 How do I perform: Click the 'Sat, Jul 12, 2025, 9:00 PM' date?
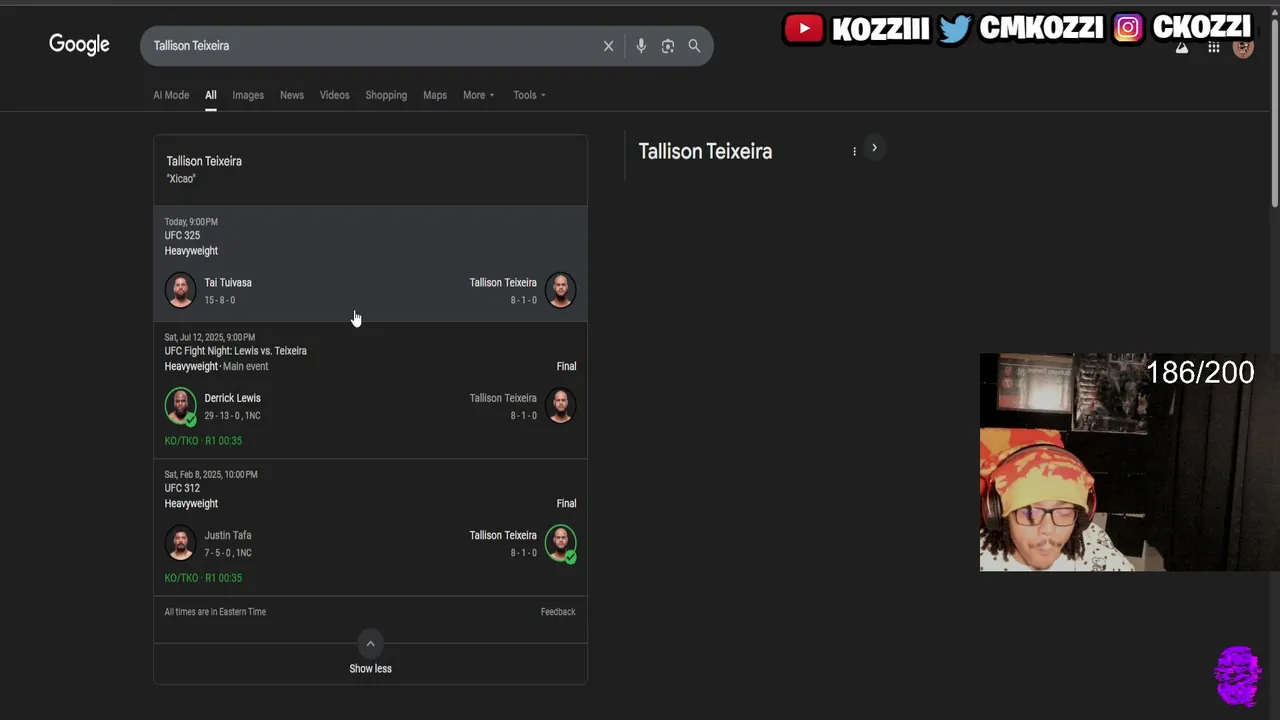210,337
